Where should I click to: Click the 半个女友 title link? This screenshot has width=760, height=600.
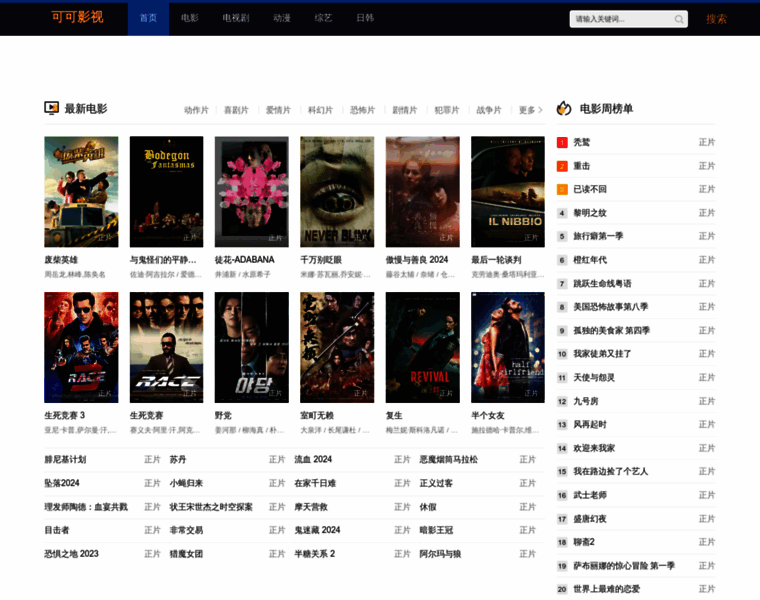[x=488, y=415]
